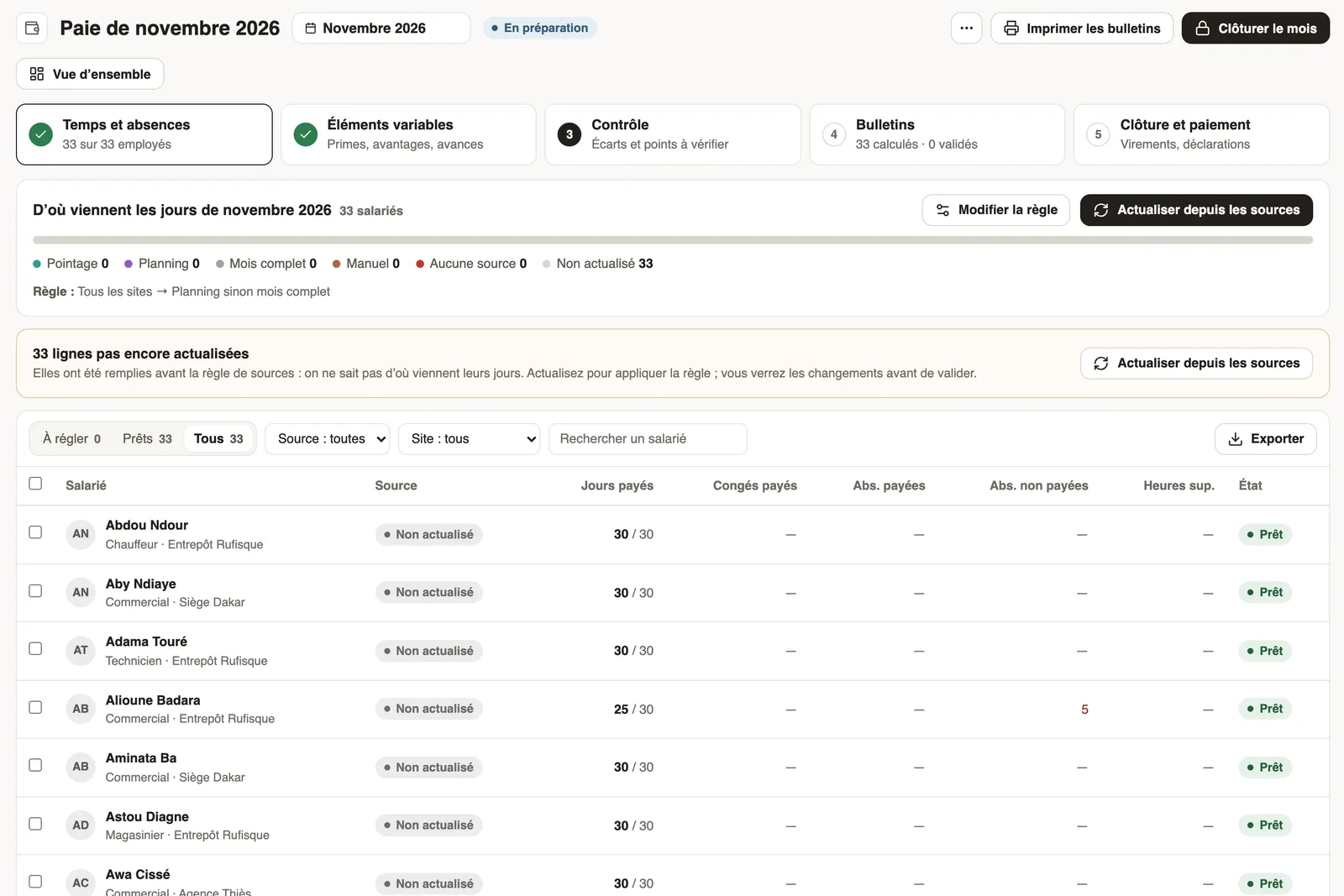This screenshot has width=1344, height=896.
Task: Open the three-dots more options menu
Action: point(967,28)
